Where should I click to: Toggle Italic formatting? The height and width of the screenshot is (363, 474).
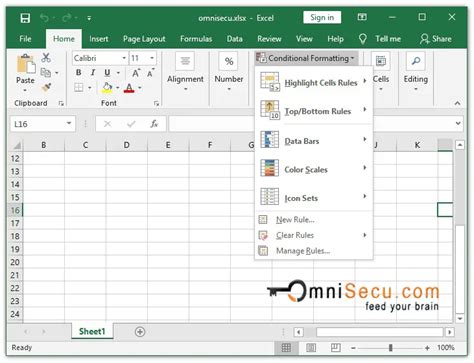coord(93,72)
